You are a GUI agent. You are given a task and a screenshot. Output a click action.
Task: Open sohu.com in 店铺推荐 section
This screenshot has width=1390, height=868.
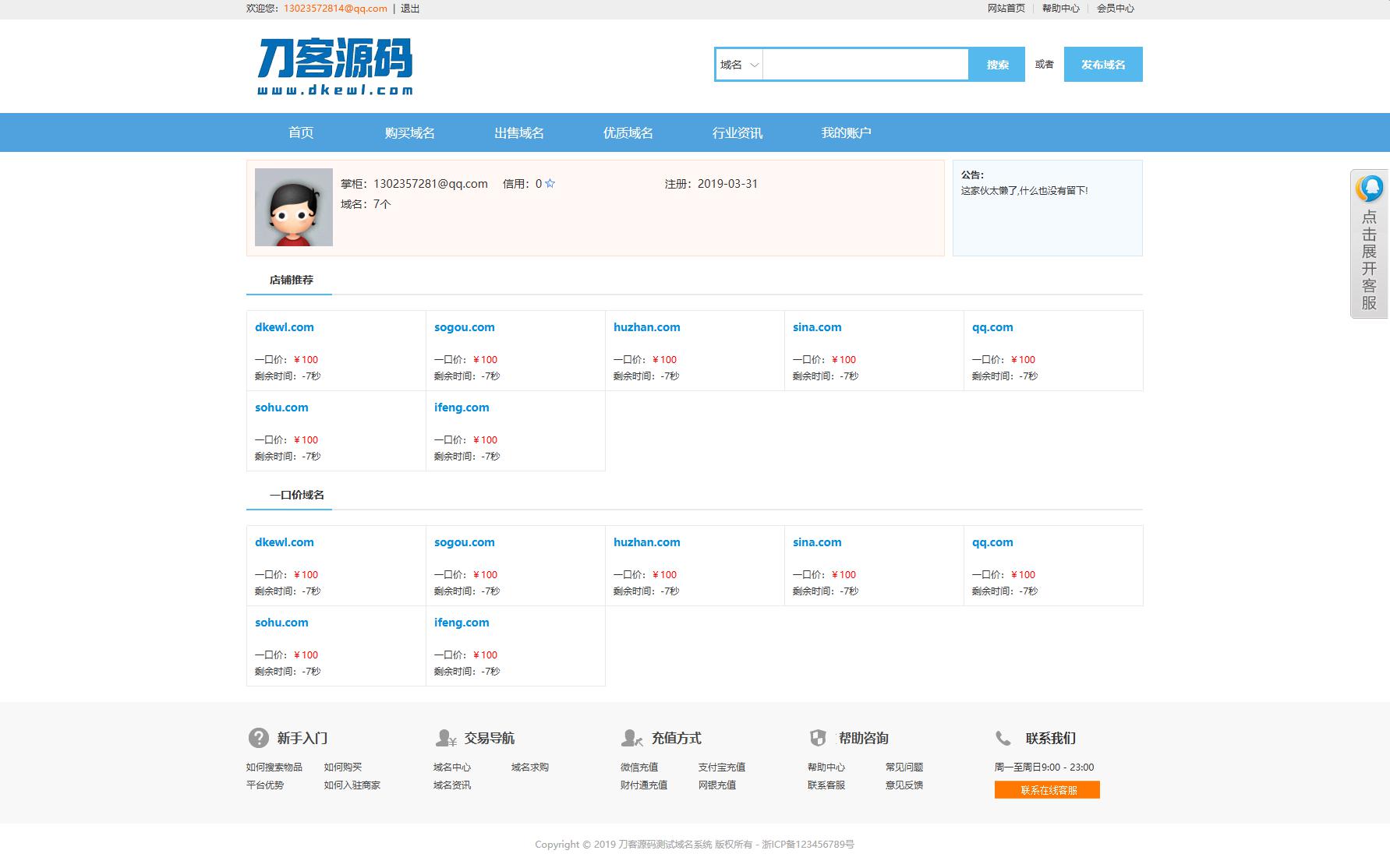pos(281,408)
